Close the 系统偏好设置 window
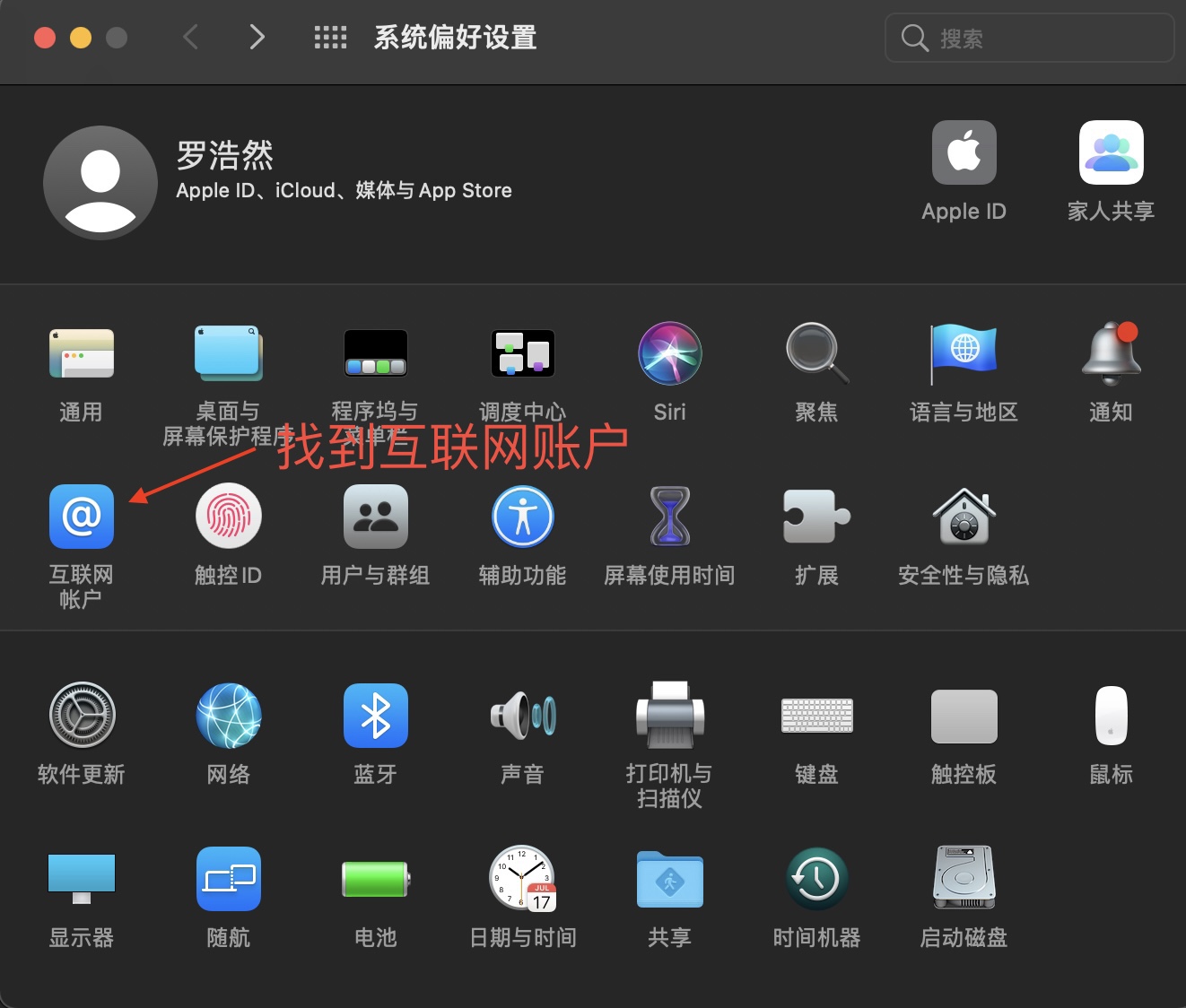 45,38
